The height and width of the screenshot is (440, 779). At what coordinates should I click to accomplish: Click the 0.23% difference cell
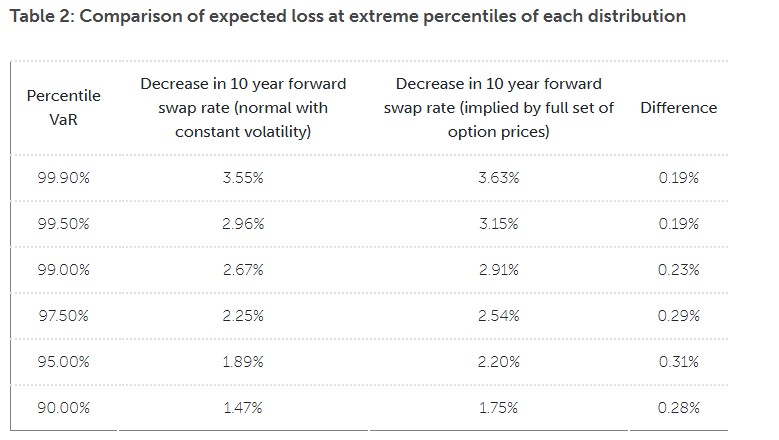point(679,270)
